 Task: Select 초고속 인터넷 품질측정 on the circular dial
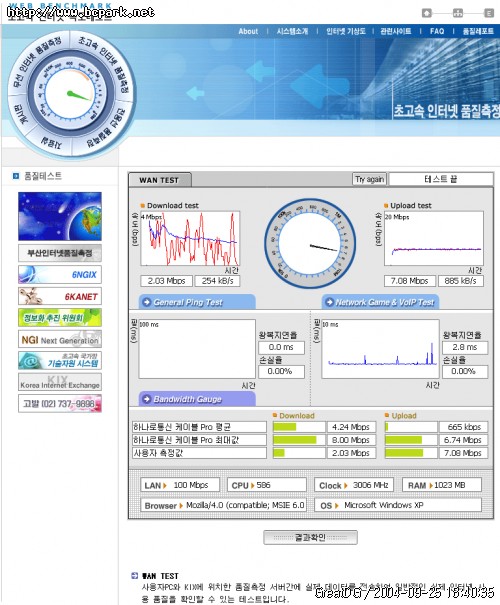pos(105,62)
